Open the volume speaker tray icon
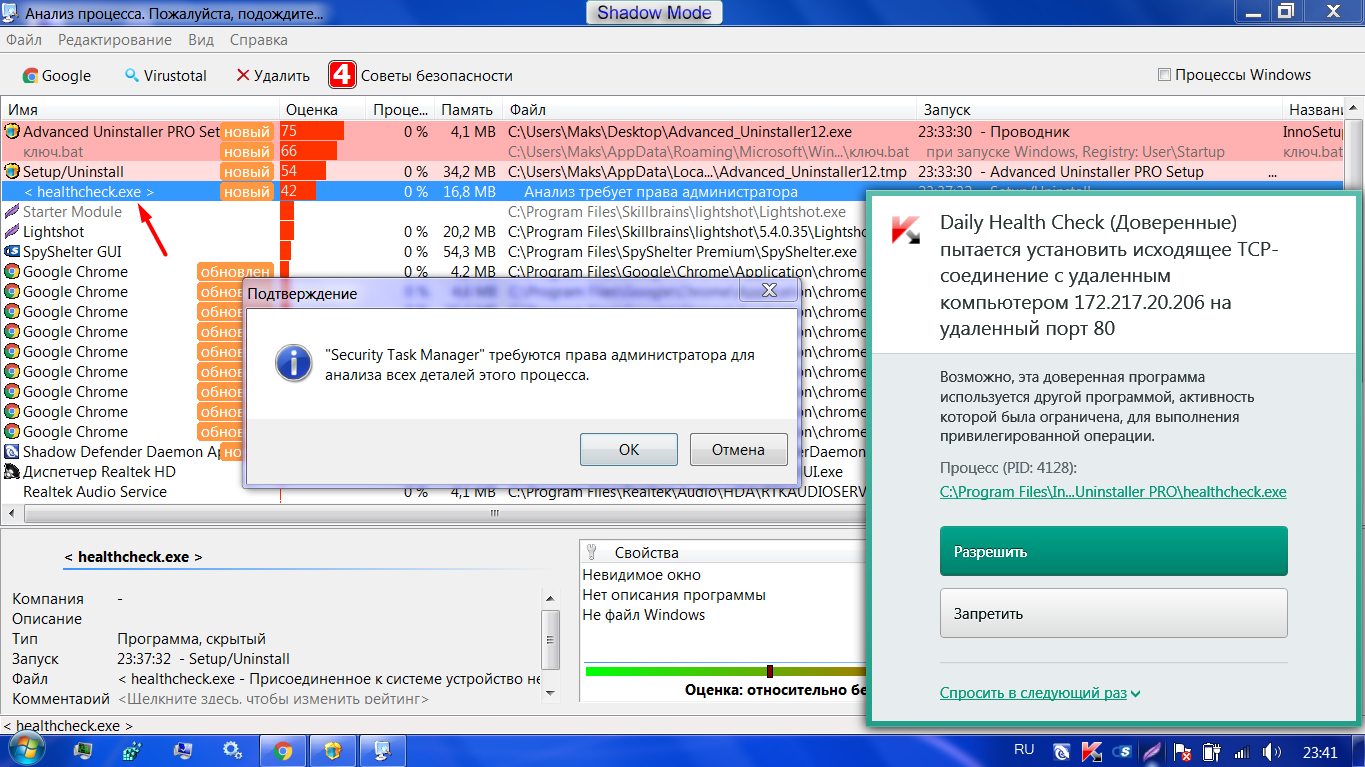The image size is (1365, 767). click(1272, 750)
